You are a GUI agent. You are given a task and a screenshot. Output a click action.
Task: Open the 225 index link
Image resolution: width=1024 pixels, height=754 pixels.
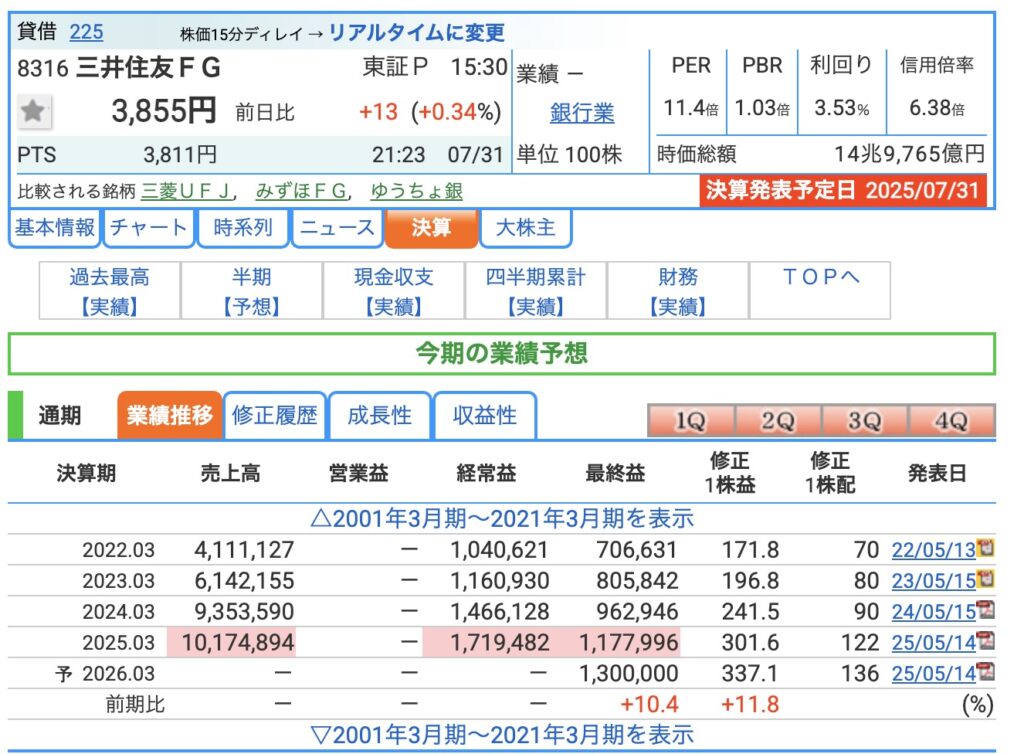click(x=86, y=31)
